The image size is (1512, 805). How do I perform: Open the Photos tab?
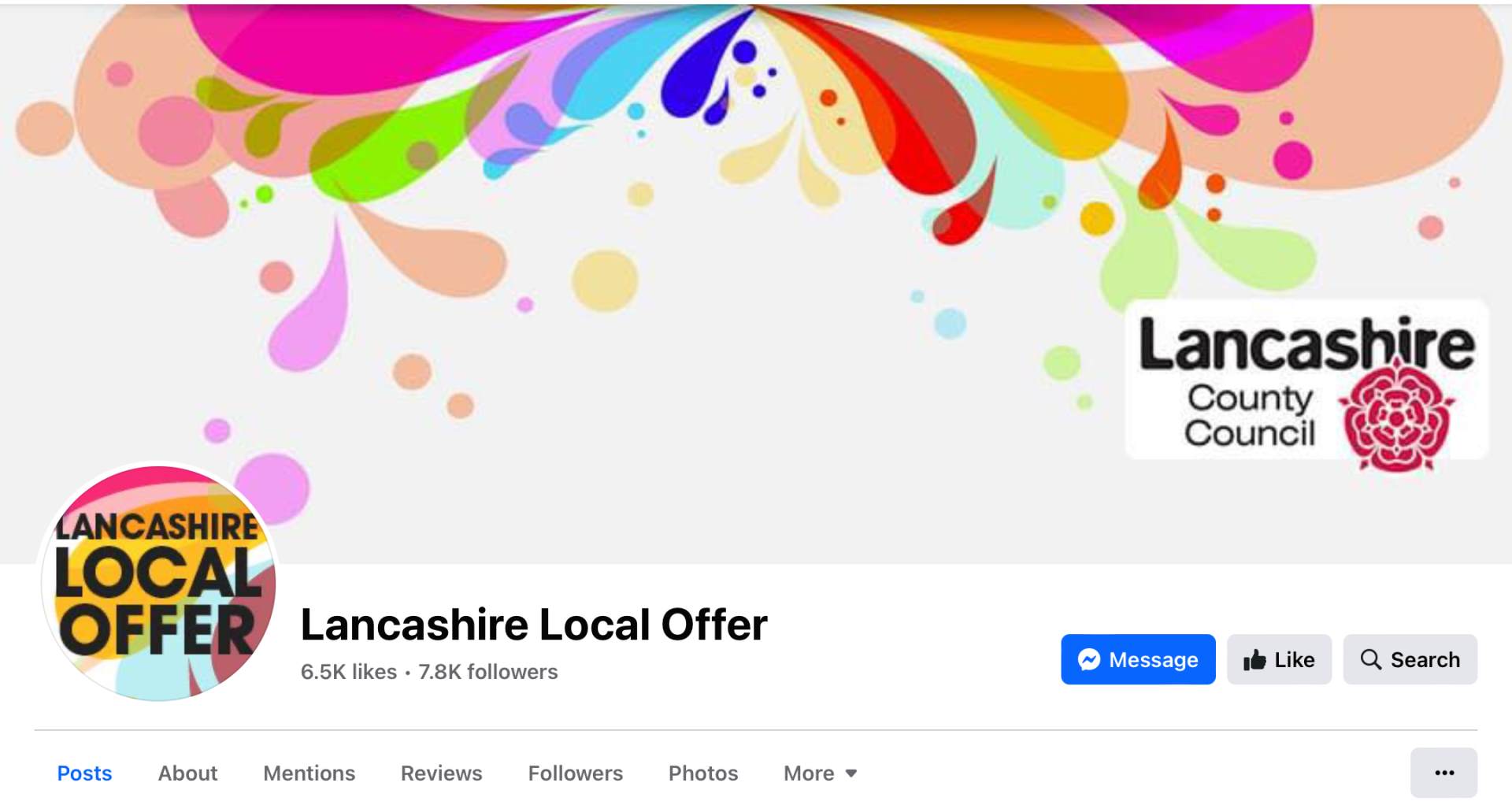point(703,773)
